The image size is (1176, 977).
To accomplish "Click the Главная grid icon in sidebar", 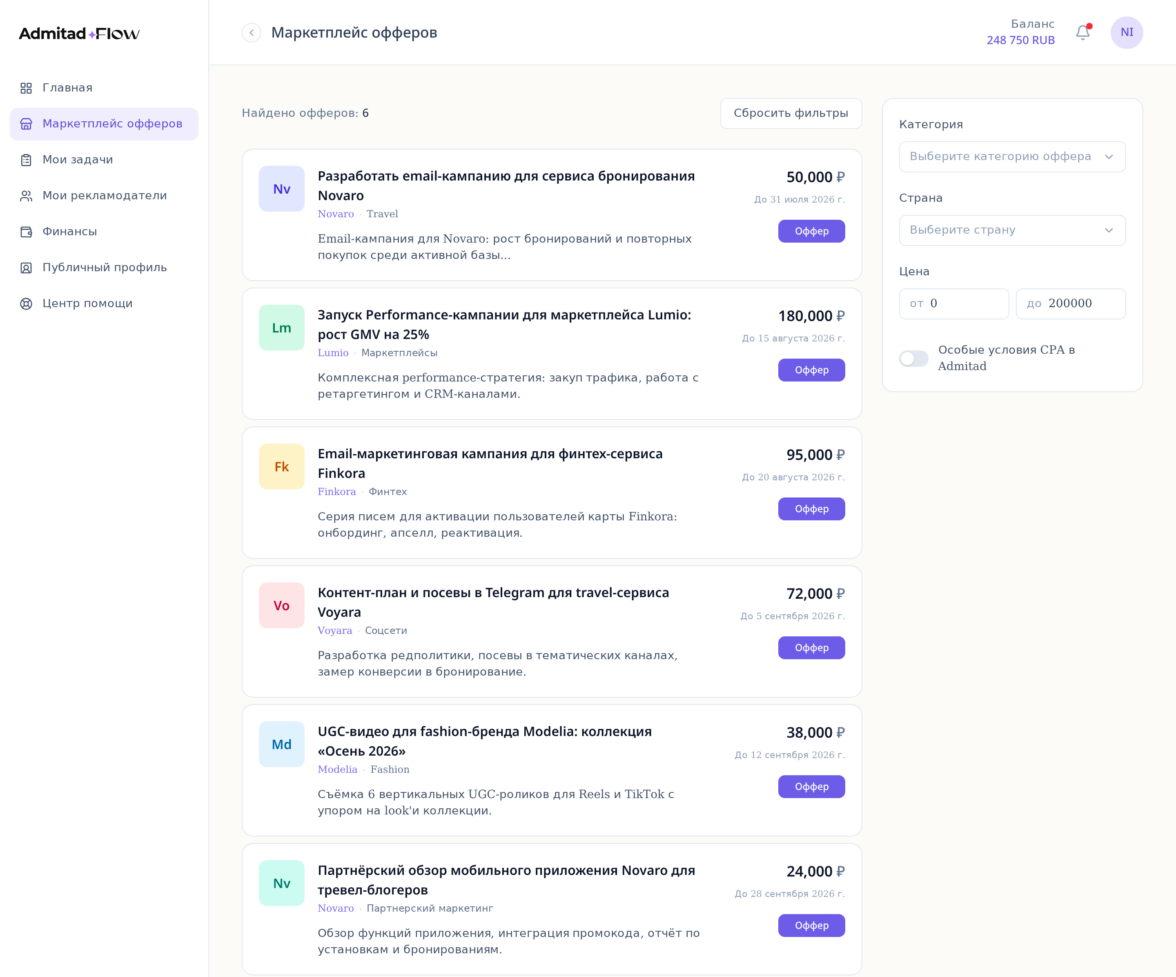I will coord(26,88).
